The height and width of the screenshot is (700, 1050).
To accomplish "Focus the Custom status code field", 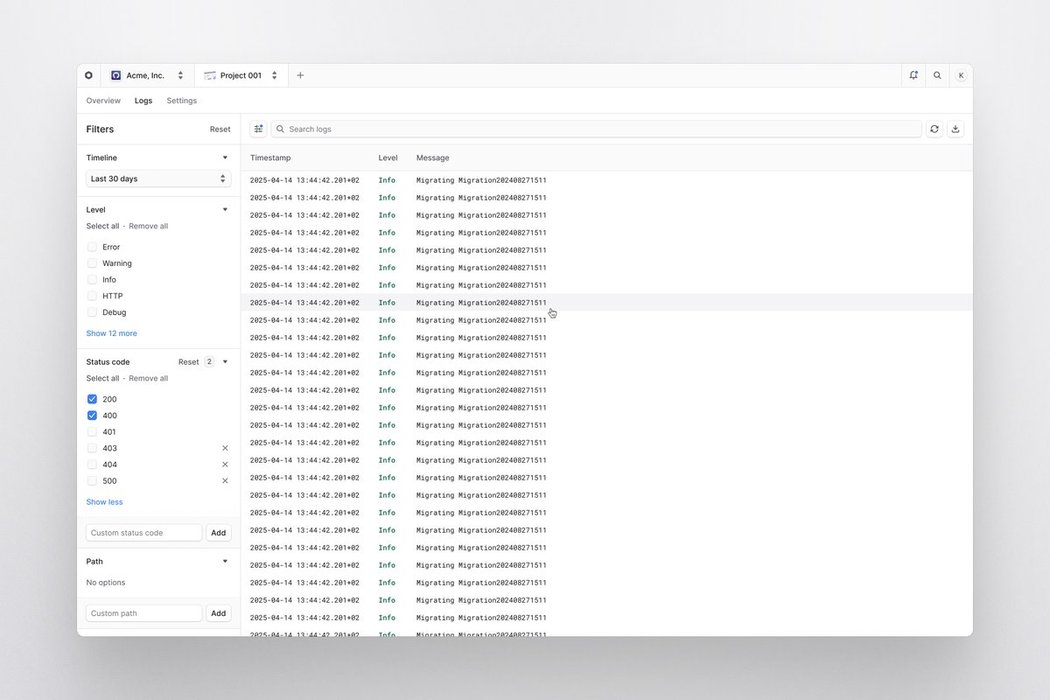I will pos(144,533).
